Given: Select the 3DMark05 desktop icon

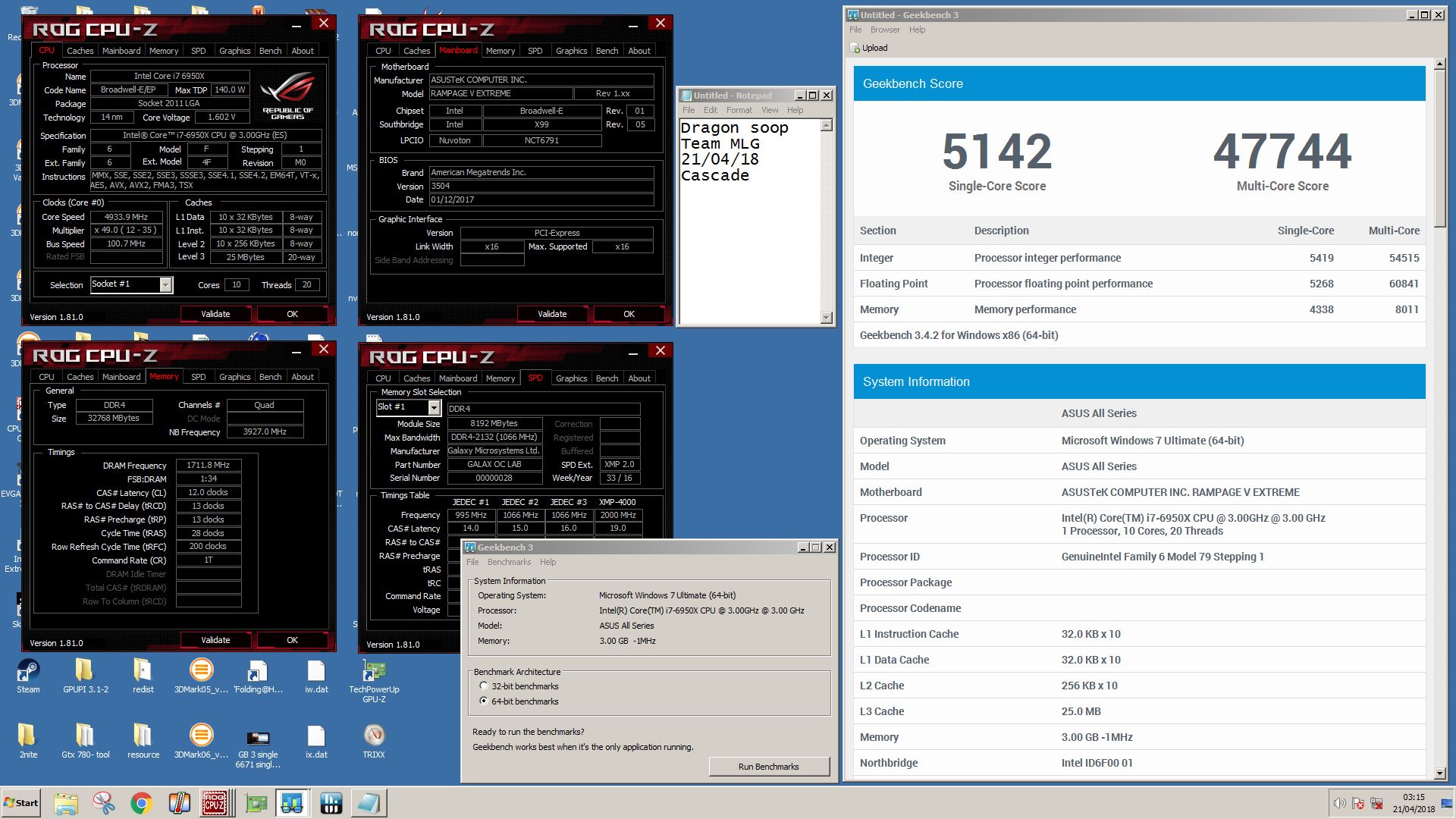Looking at the screenshot, I should click(201, 676).
